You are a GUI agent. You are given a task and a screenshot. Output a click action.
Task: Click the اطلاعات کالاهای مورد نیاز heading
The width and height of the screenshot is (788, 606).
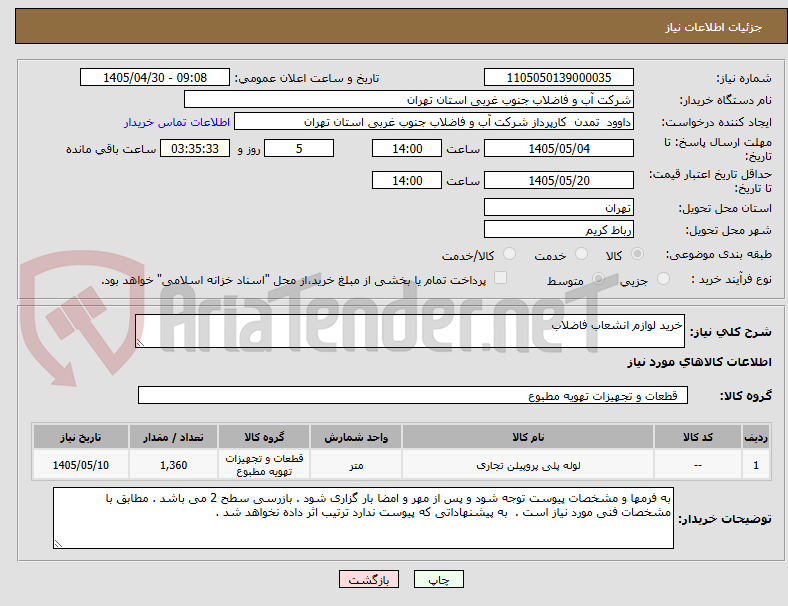tap(699, 362)
